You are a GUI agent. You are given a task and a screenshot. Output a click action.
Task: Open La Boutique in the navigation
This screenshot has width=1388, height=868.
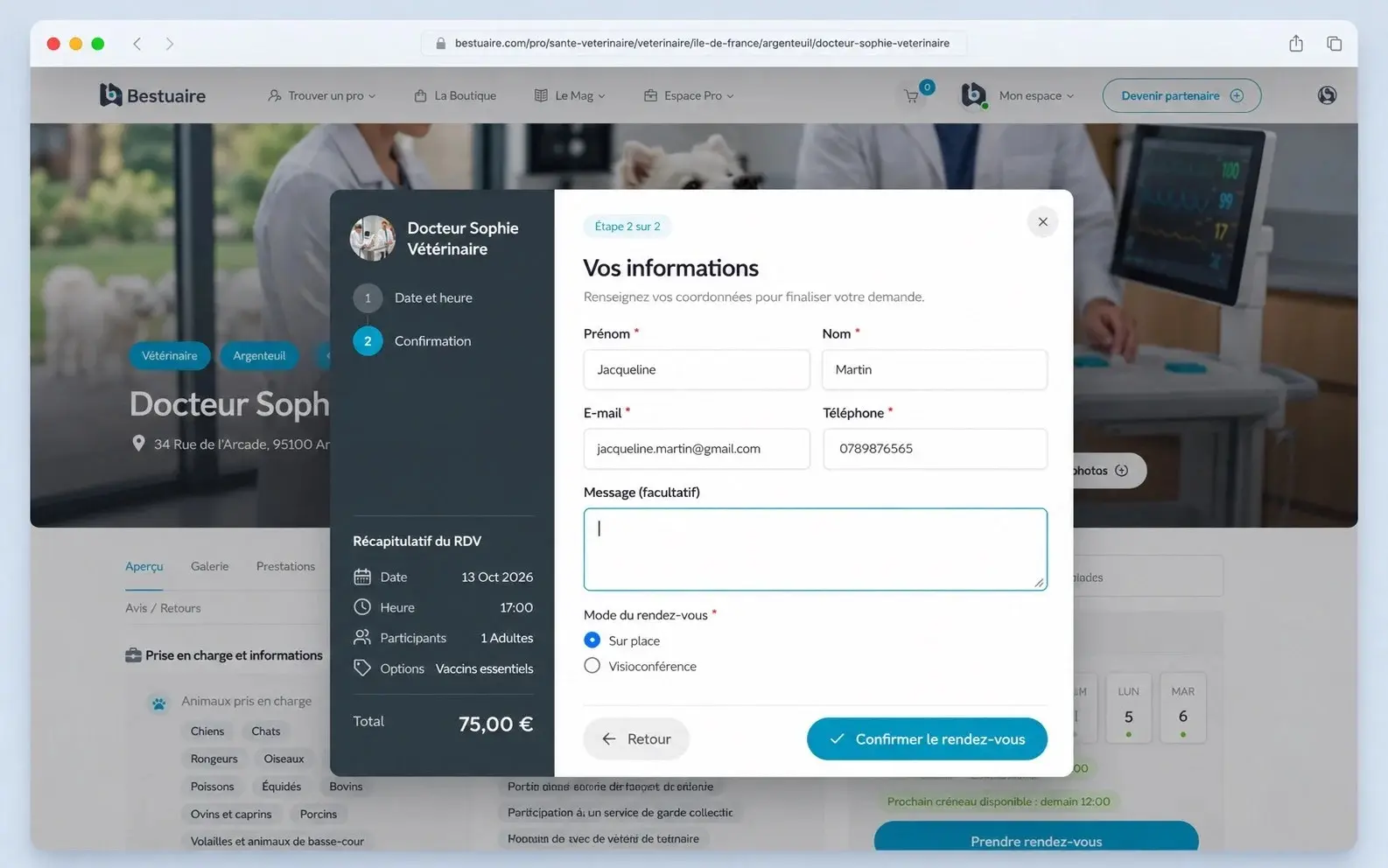click(455, 95)
